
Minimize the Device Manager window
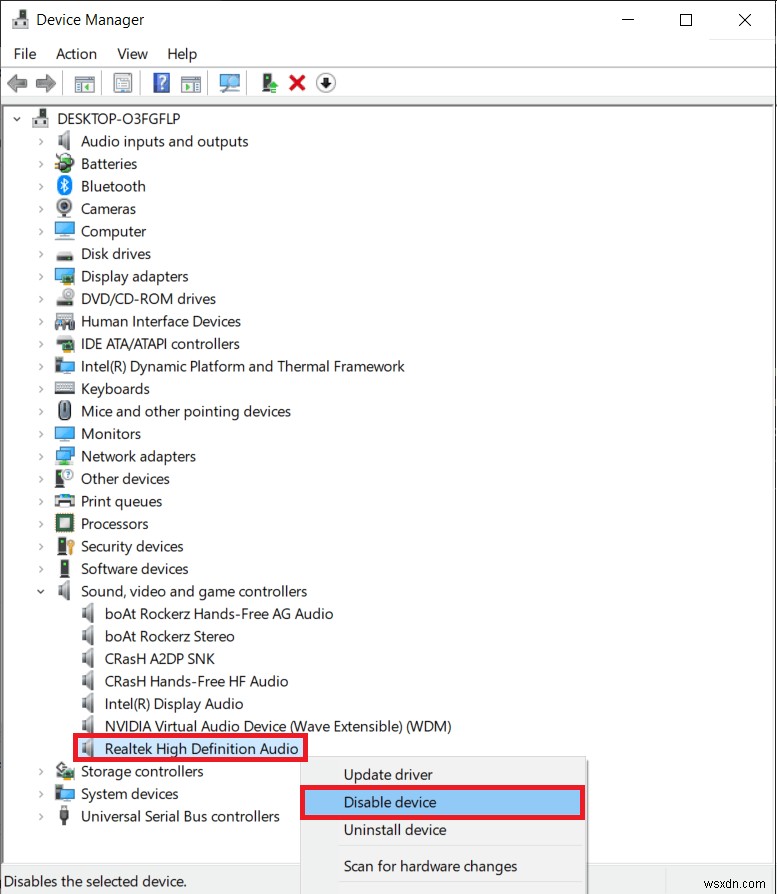tap(628, 20)
